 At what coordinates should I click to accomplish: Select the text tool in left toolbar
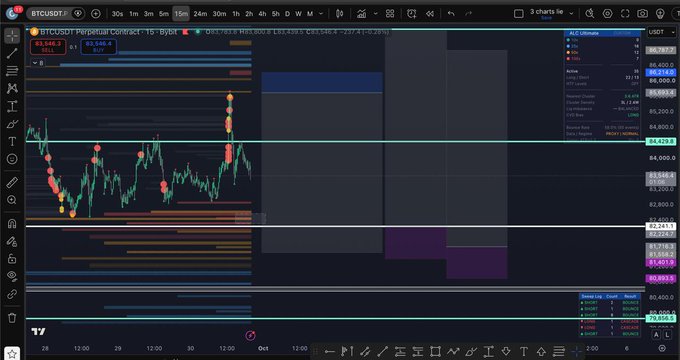pyautogui.click(x=12, y=141)
